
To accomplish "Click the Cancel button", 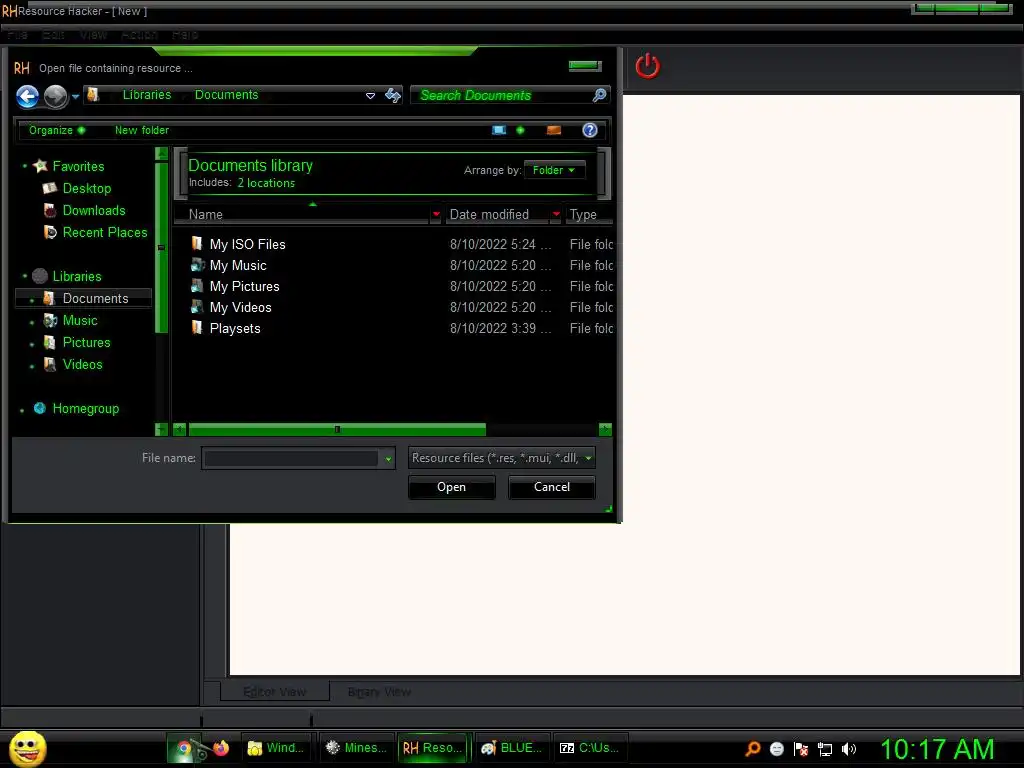I will pos(552,487).
